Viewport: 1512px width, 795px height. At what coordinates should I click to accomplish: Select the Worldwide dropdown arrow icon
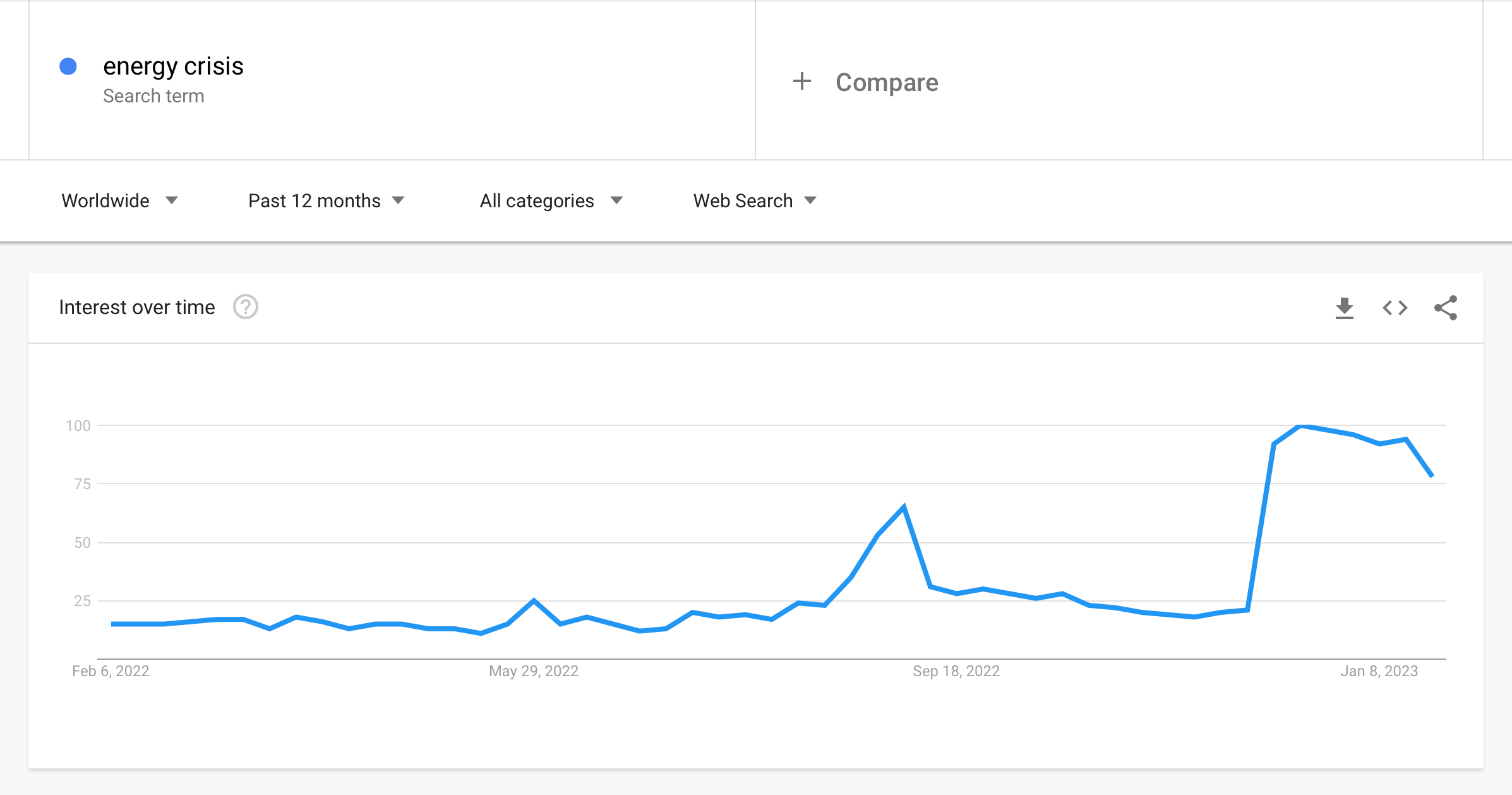click(172, 201)
